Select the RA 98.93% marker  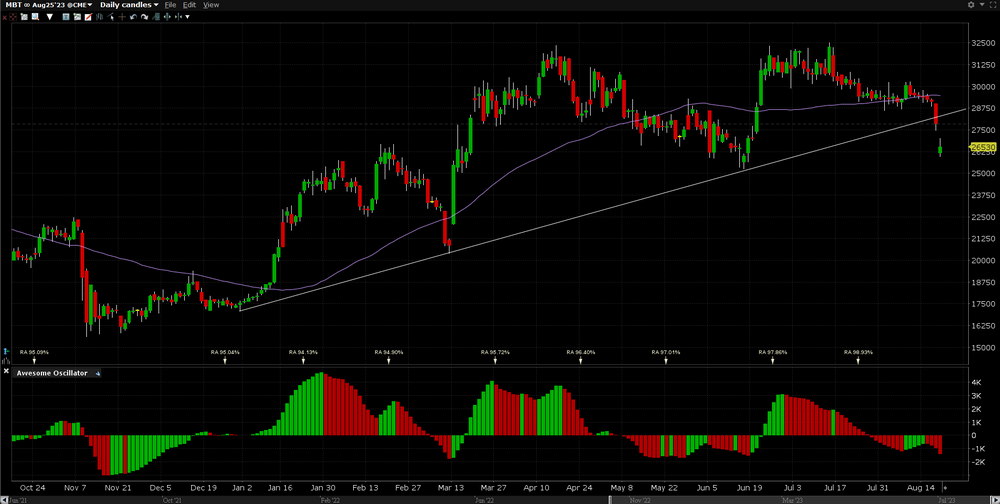tap(859, 353)
